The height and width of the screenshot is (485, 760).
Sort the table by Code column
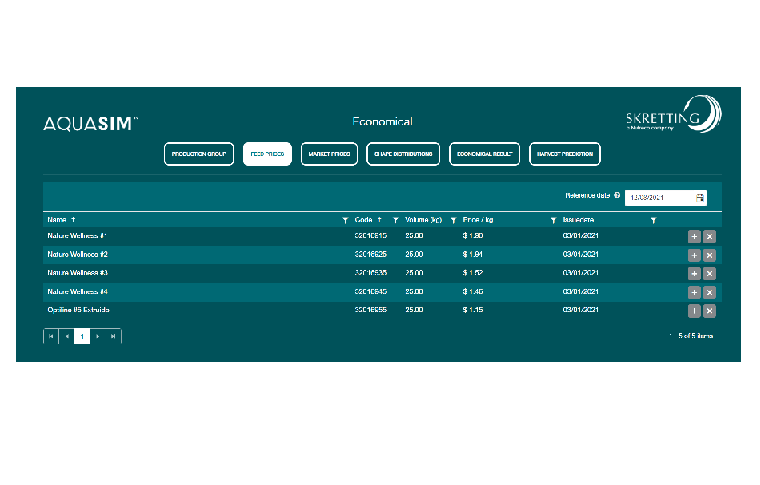tap(366, 219)
